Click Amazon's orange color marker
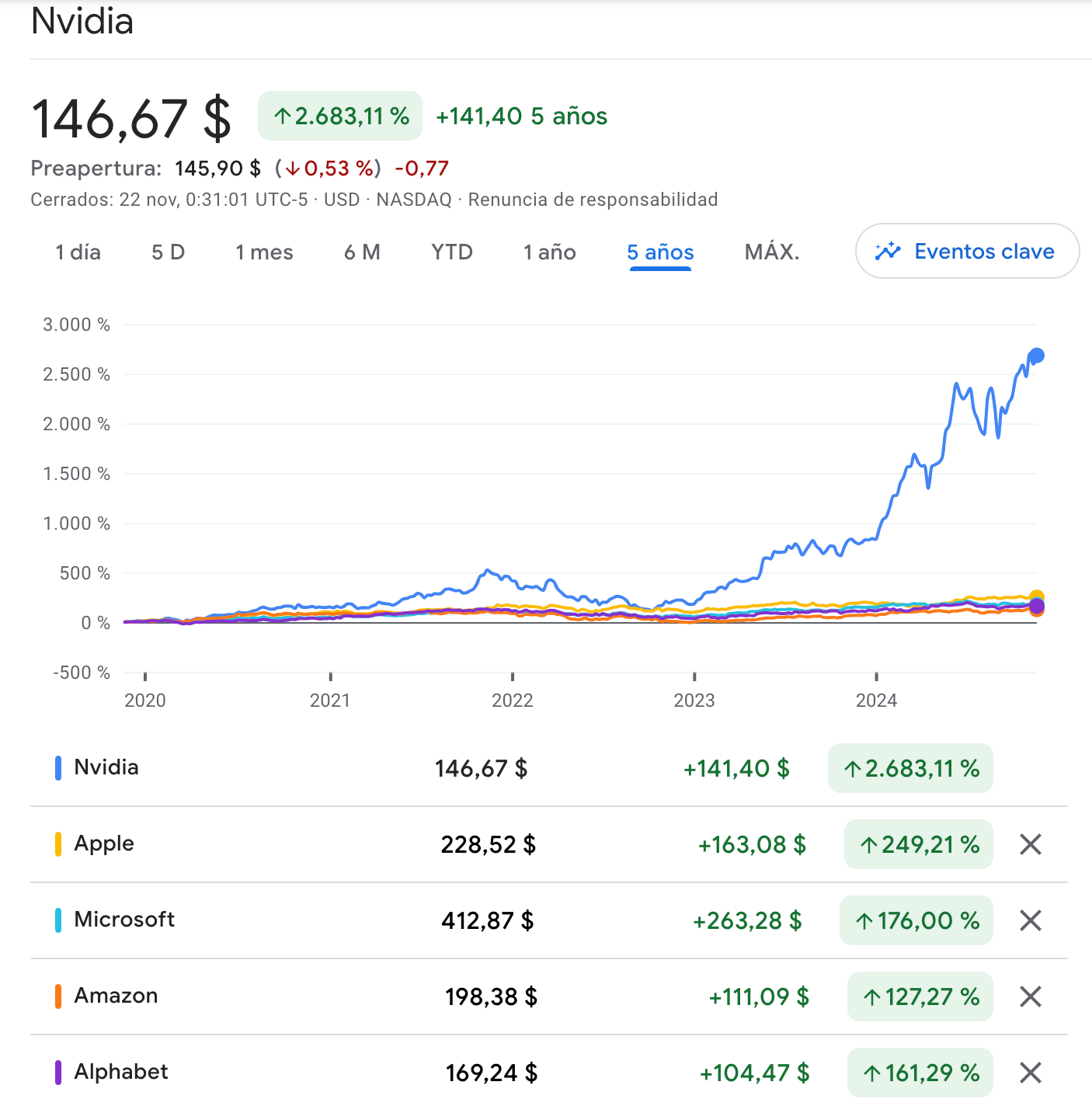This screenshot has width=1092, height=1106. point(58,996)
